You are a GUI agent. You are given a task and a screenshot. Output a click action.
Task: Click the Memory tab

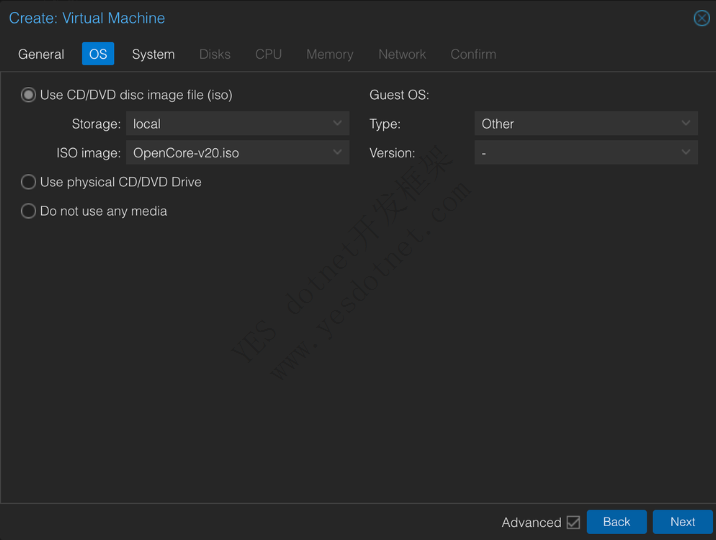tap(330, 54)
